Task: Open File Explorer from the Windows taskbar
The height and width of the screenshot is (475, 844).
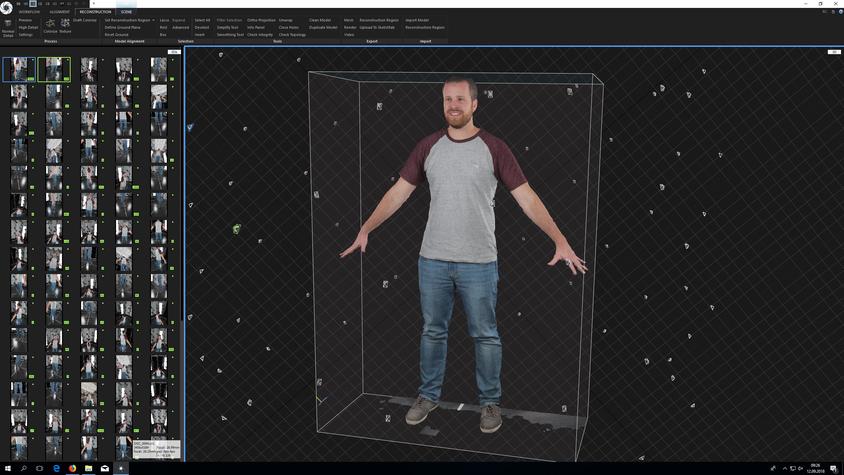Action: [x=88, y=468]
